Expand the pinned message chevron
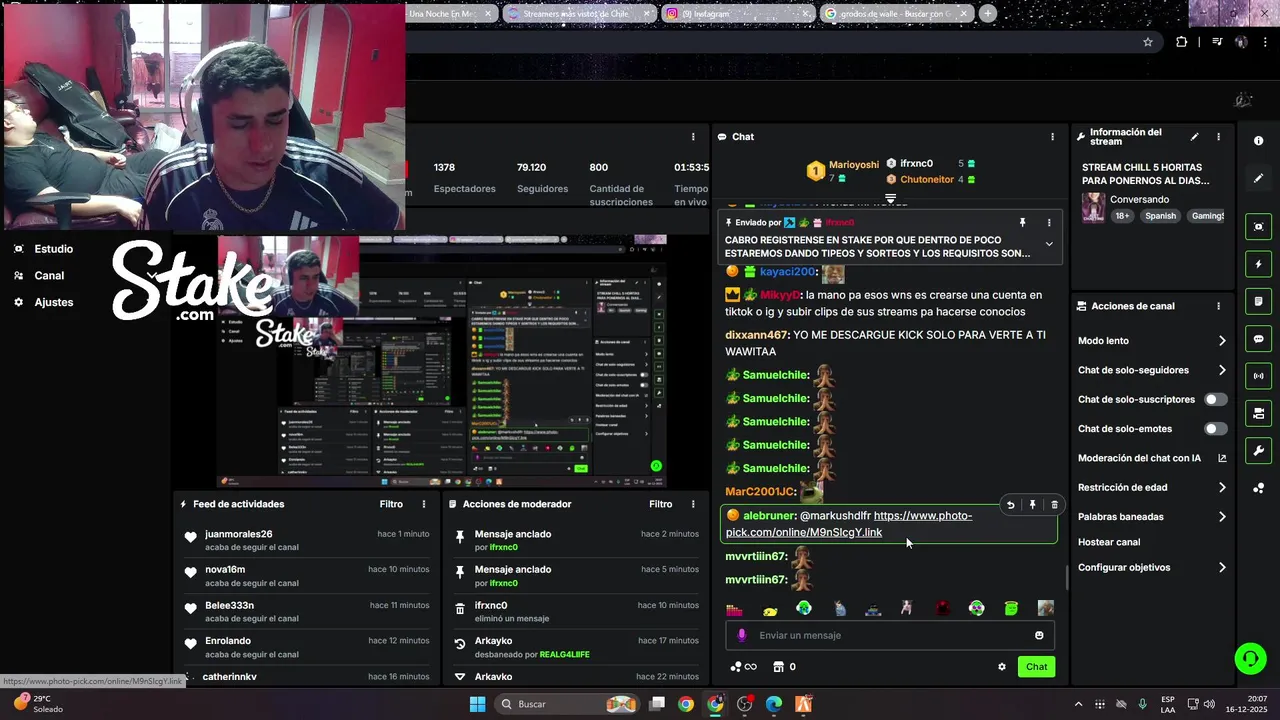The image size is (1280, 720). click(x=1049, y=244)
